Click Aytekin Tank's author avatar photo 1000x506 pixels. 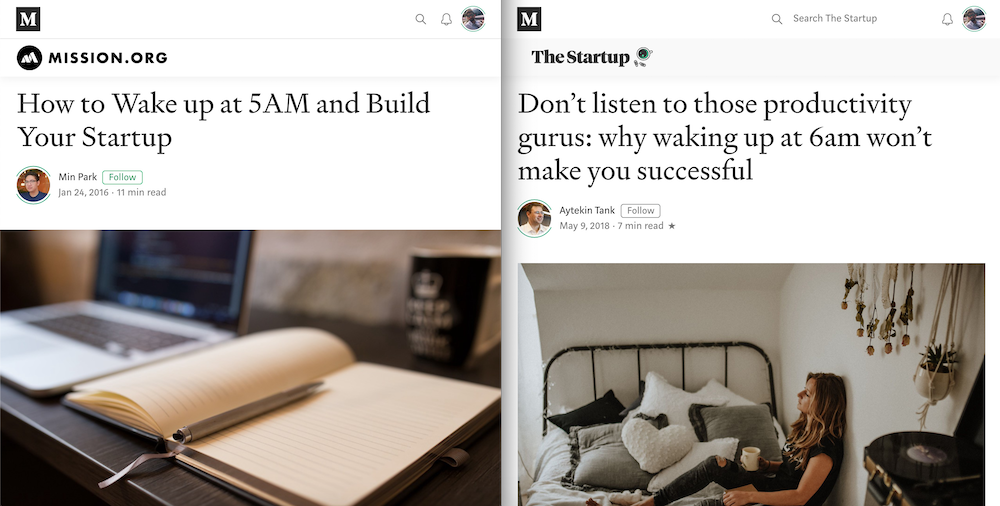[534, 218]
